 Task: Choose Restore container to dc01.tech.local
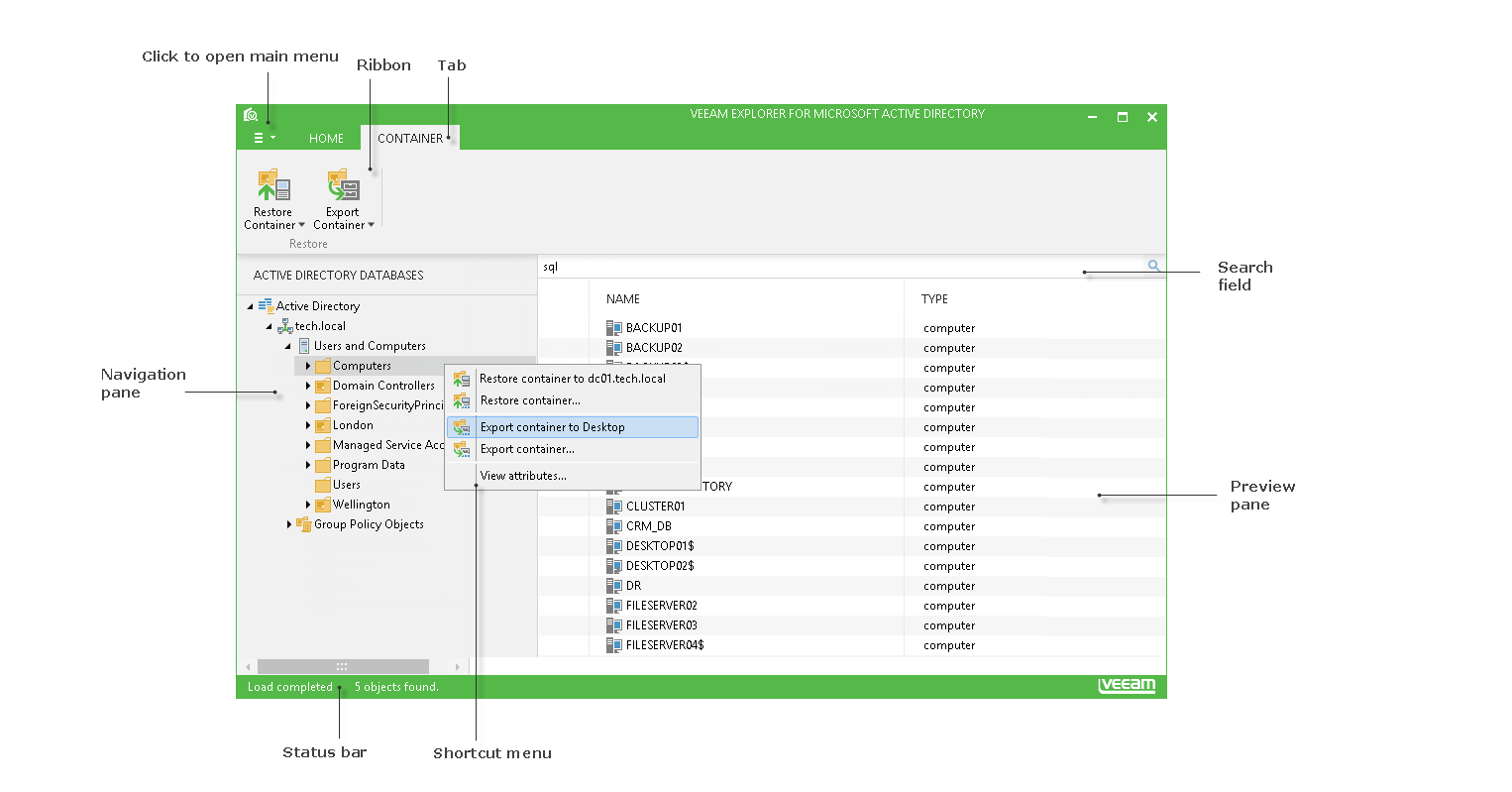click(x=573, y=379)
